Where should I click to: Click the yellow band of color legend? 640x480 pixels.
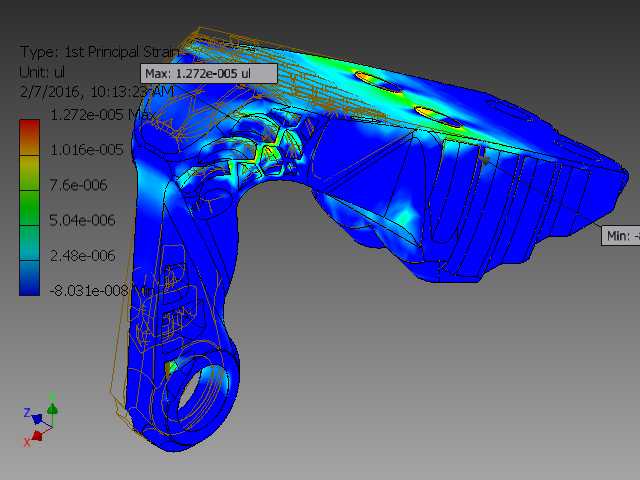[x=29, y=173]
